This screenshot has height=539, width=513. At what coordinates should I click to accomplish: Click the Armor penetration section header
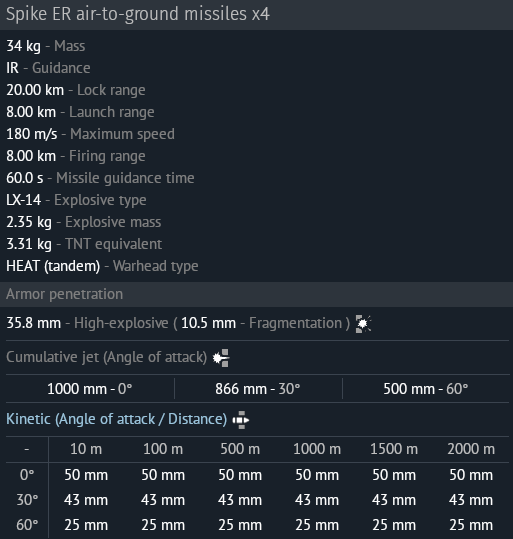click(256, 294)
